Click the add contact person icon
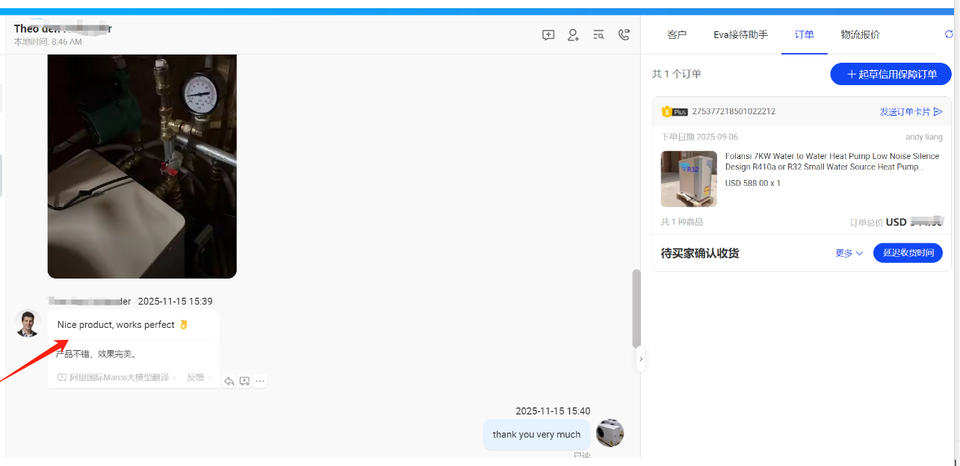The image size is (960, 466). (573, 35)
